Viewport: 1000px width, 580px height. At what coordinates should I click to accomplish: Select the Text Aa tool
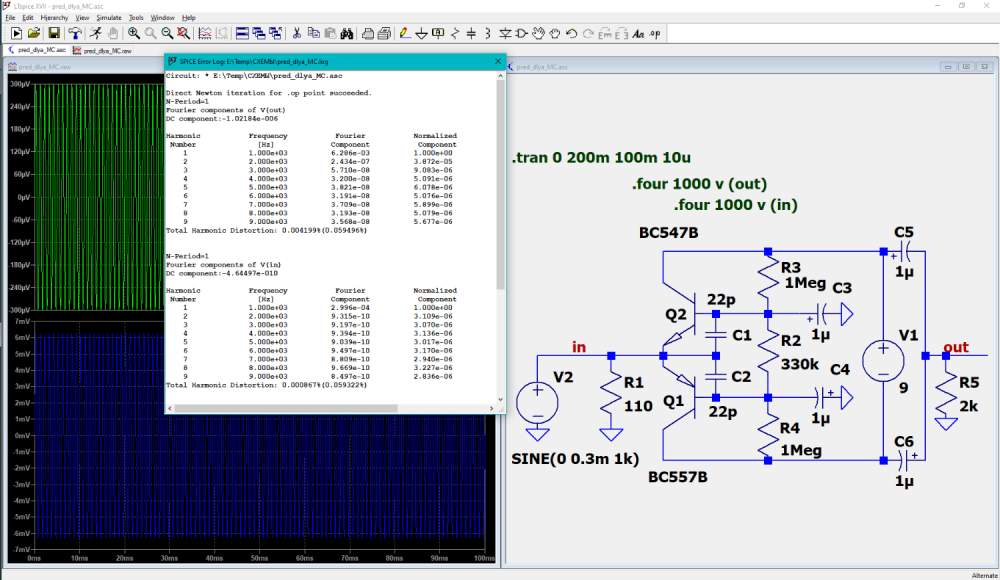click(637, 33)
